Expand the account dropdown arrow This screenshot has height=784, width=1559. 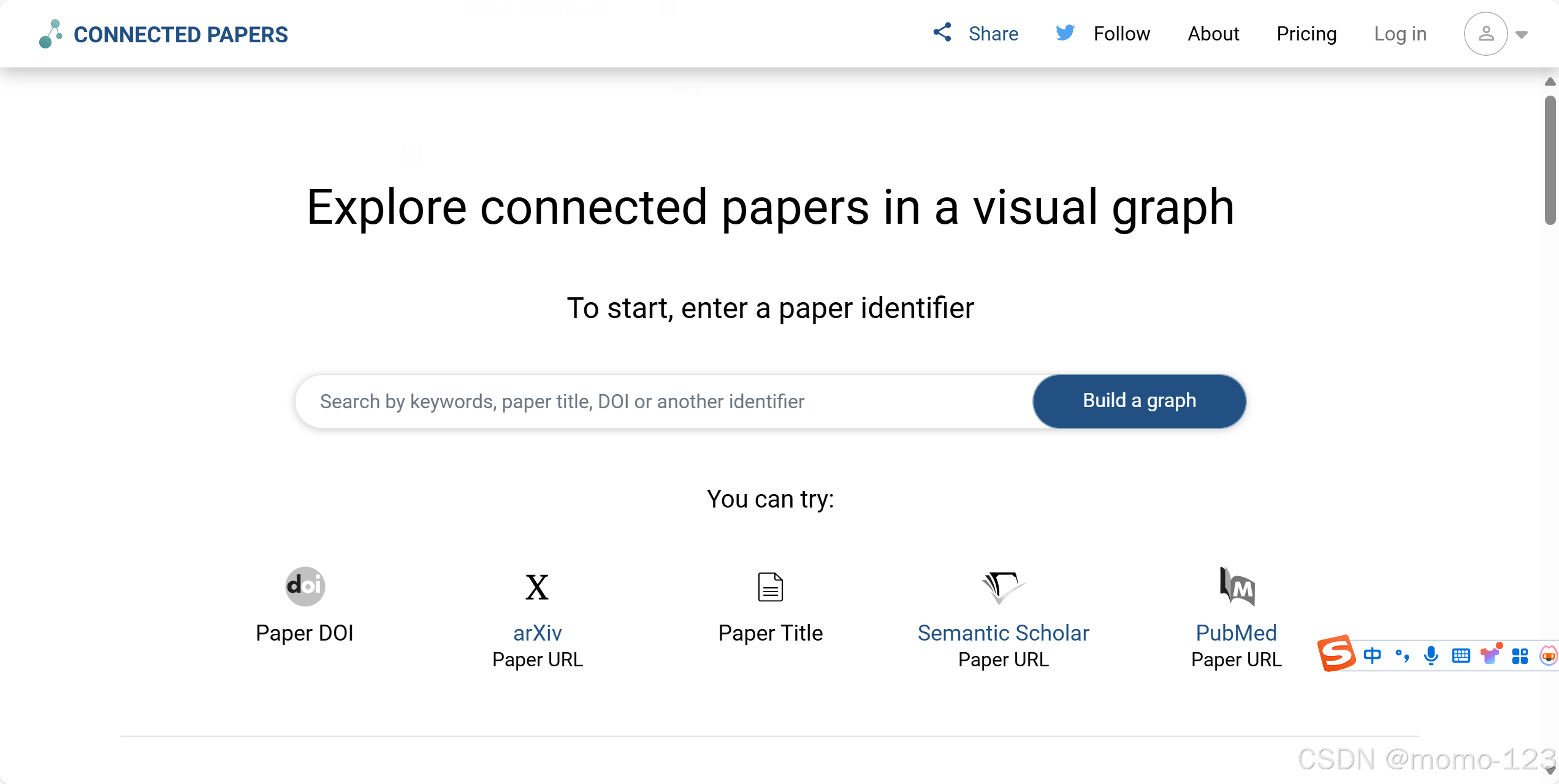[1522, 35]
